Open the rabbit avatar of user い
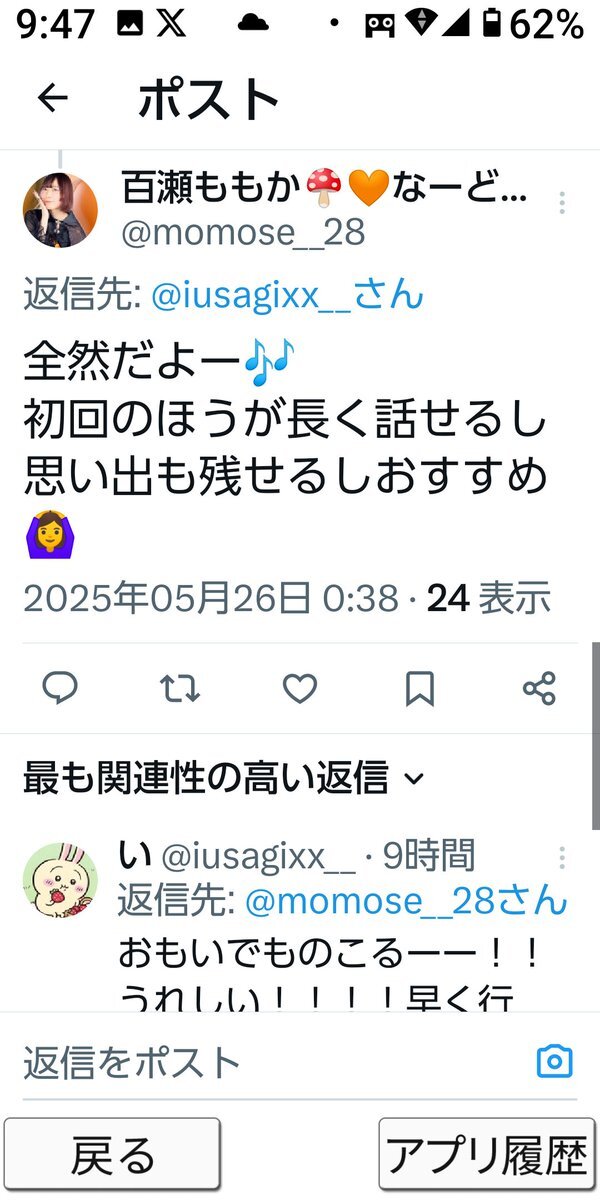 [60, 879]
